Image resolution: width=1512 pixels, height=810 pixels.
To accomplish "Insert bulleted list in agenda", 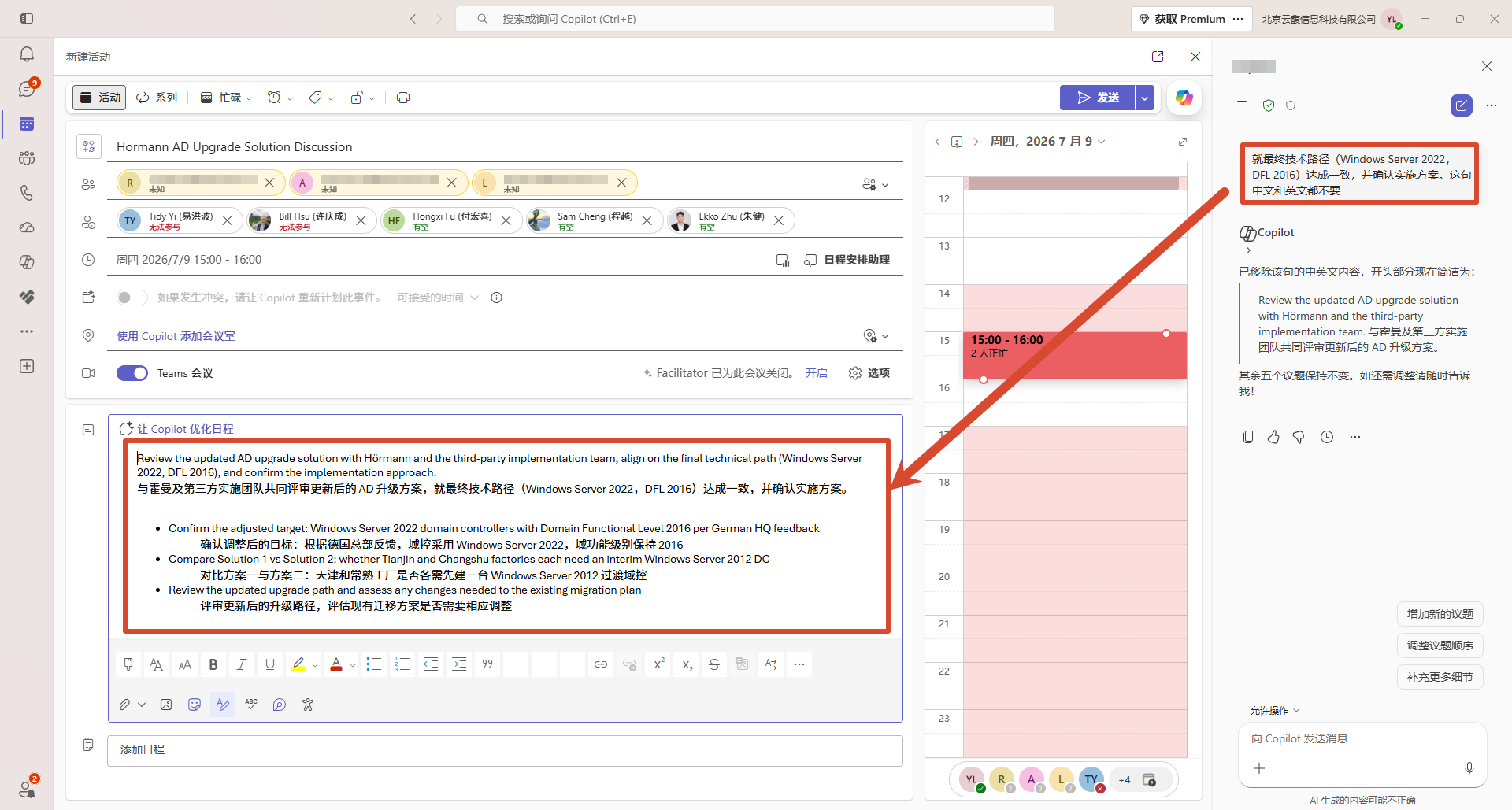I will (x=374, y=664).
